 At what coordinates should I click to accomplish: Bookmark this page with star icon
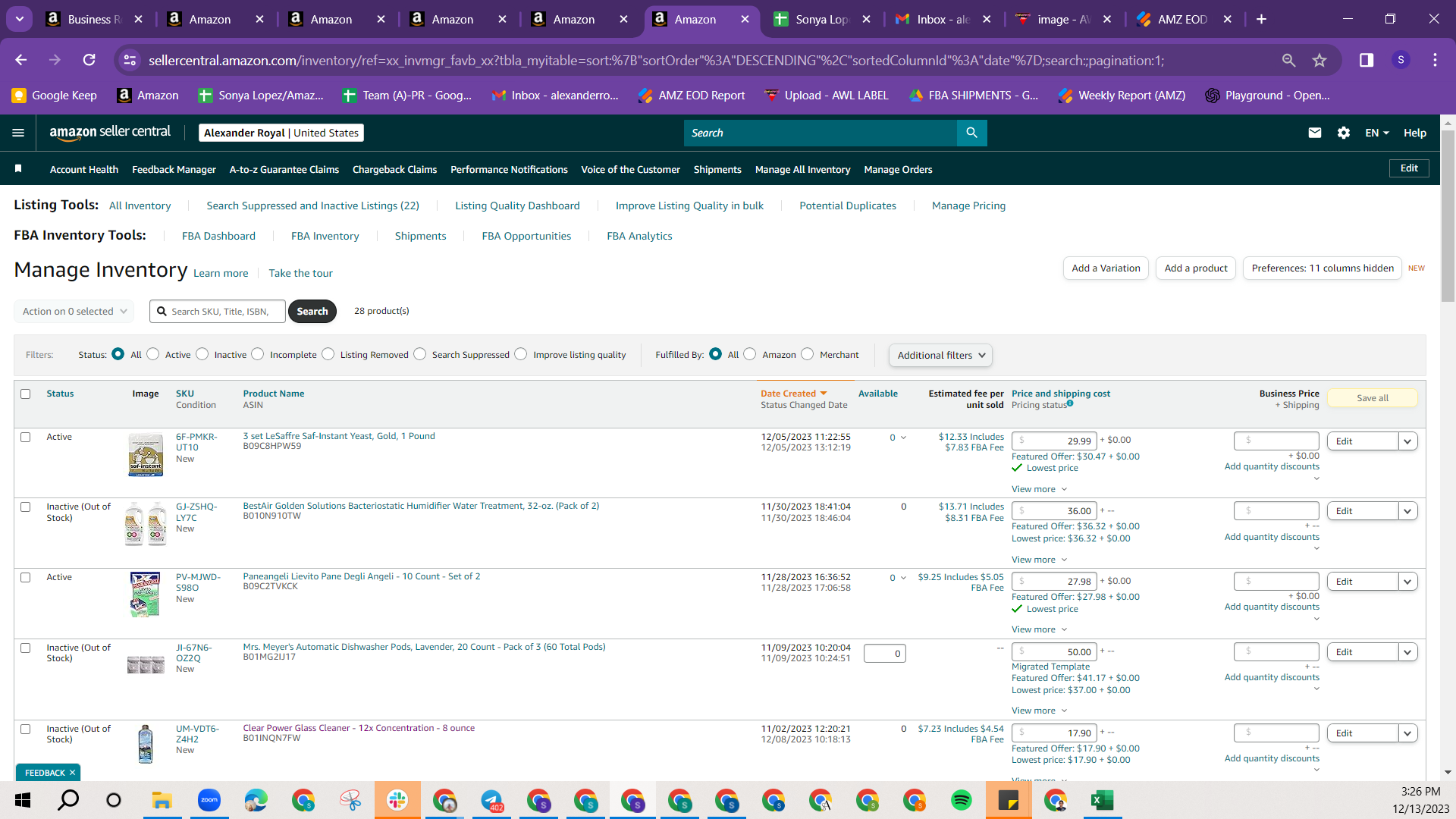1320,60
